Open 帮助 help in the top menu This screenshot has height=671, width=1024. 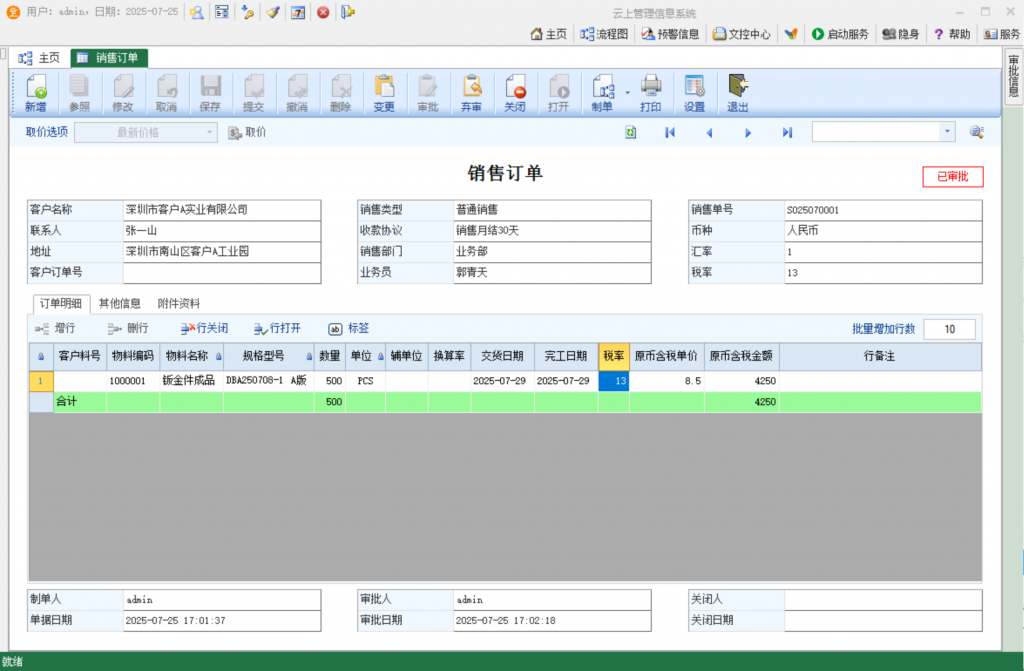click(952, 34)
